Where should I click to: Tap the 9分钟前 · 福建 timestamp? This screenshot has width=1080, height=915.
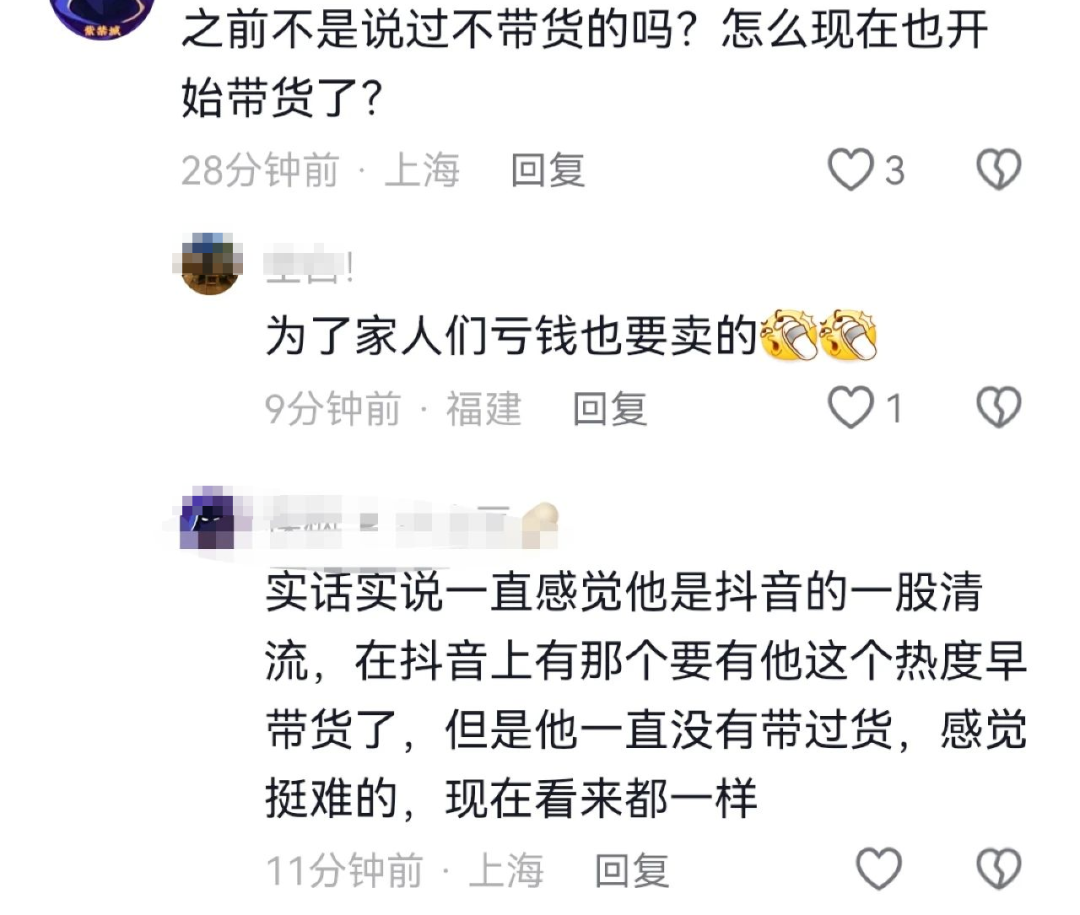click(393, 409)
